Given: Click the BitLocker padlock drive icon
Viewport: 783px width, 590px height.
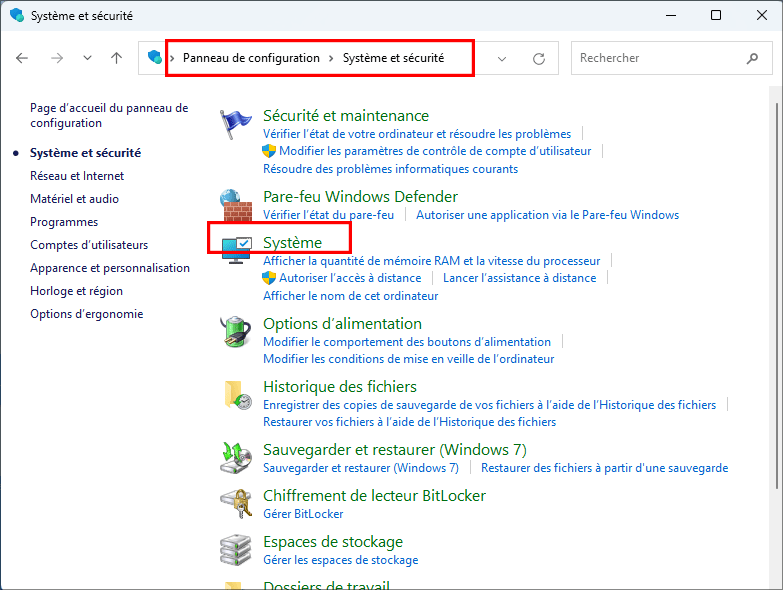Looking at the screenshot, I should click(x=236, y=503).
